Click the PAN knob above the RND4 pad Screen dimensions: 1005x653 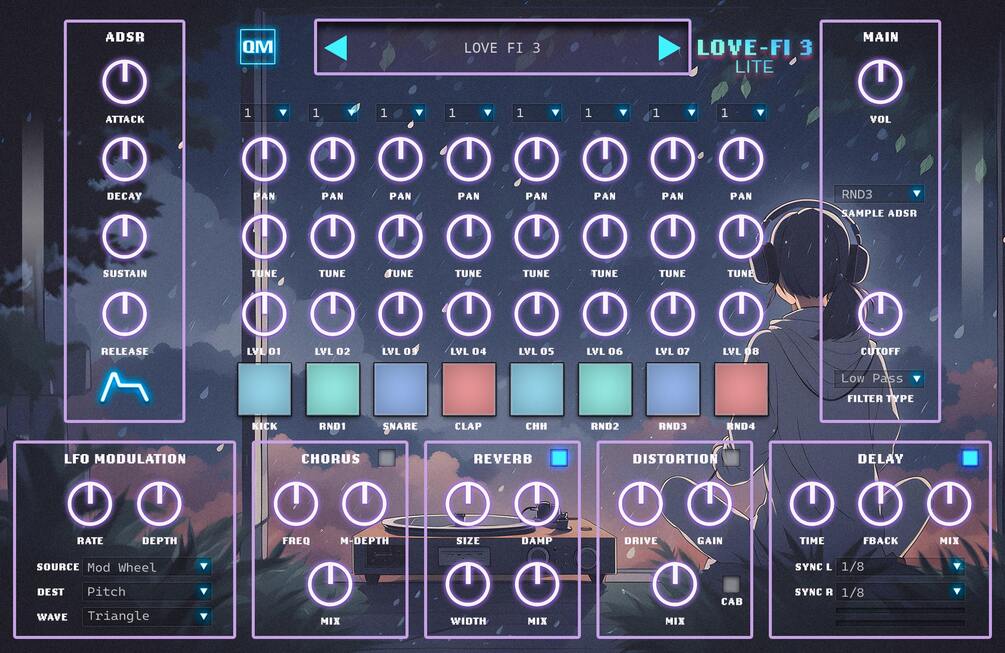click(x=741, y=159)
